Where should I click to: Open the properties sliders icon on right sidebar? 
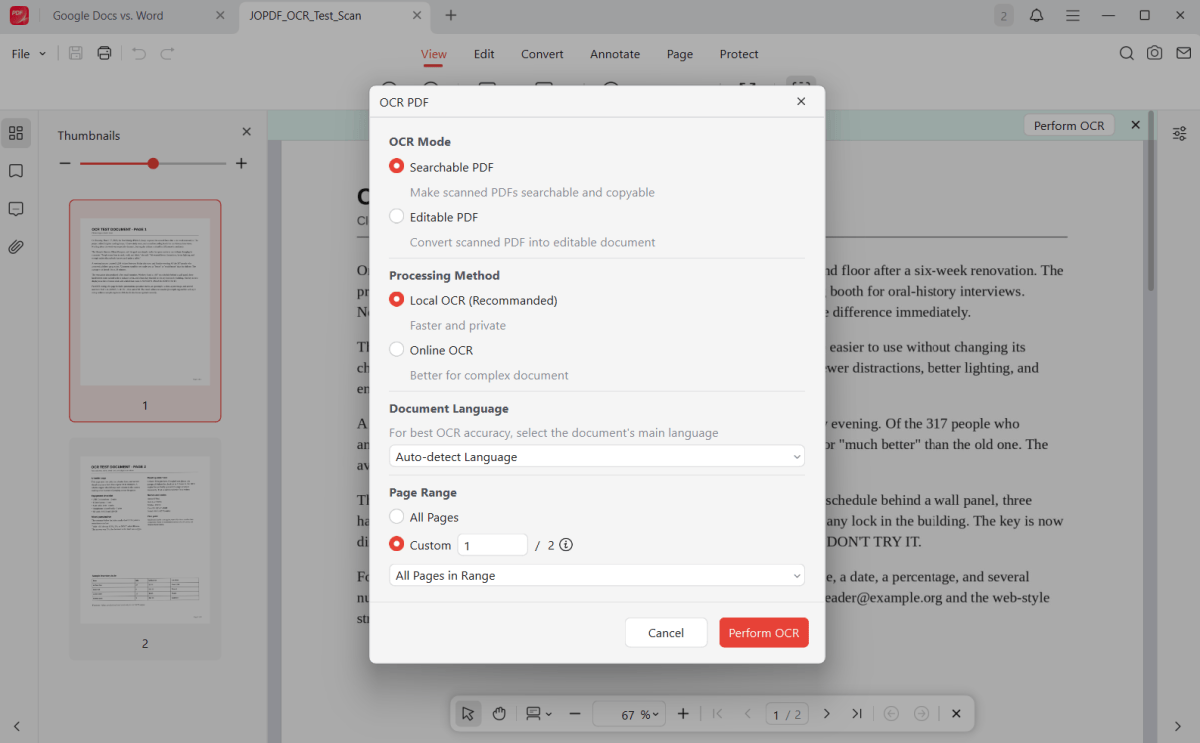(1180, 133)
